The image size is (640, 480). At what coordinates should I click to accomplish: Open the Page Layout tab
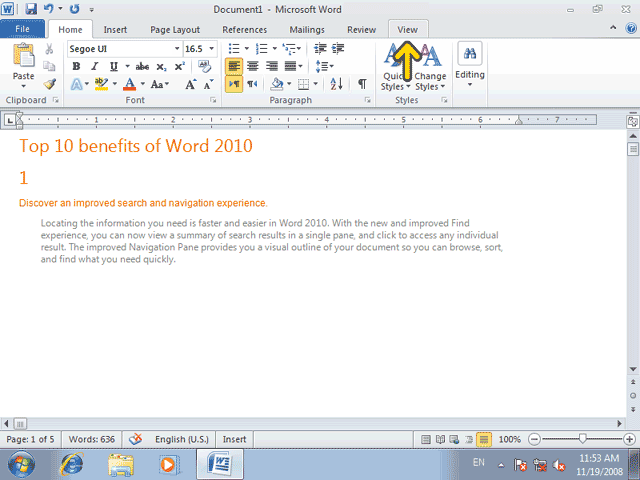pyautogui.click(x=175, y=30)
